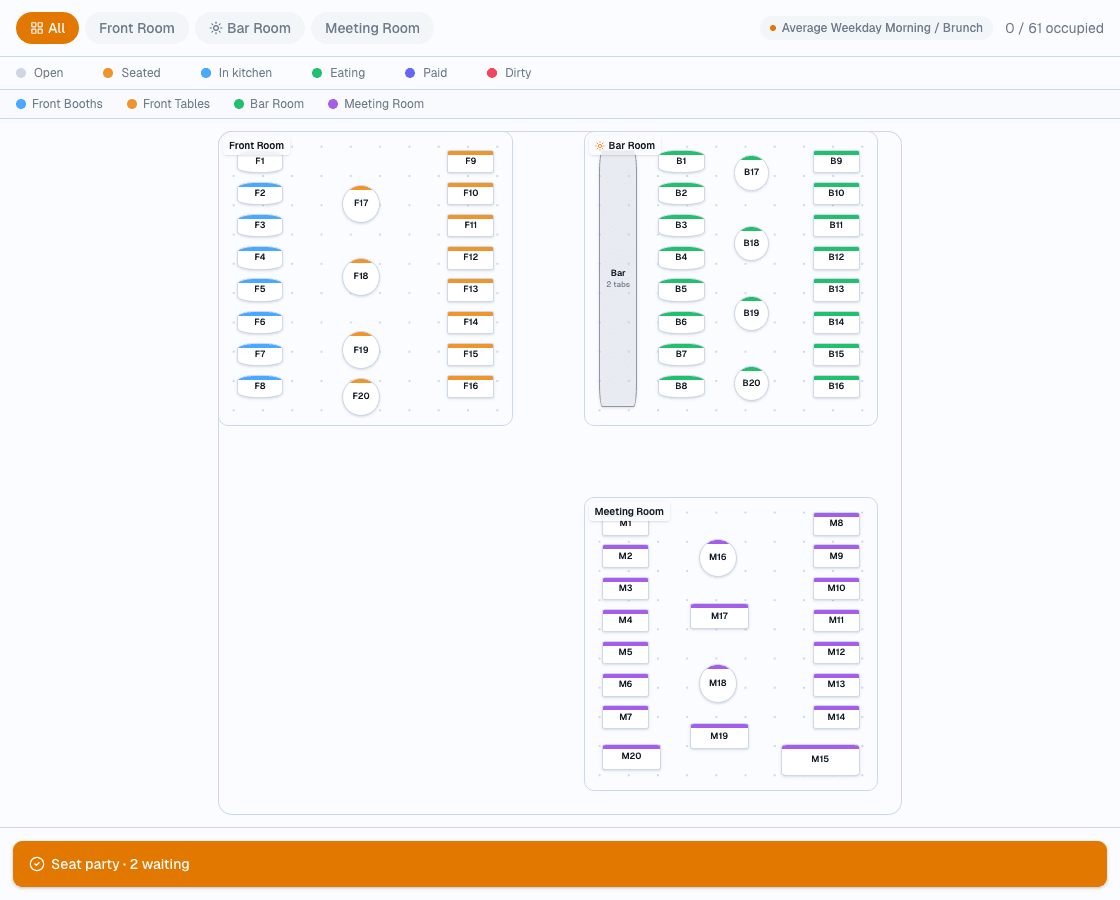Select round table B19
Viewport: 1120px width, 900px height.
point(751,314)
